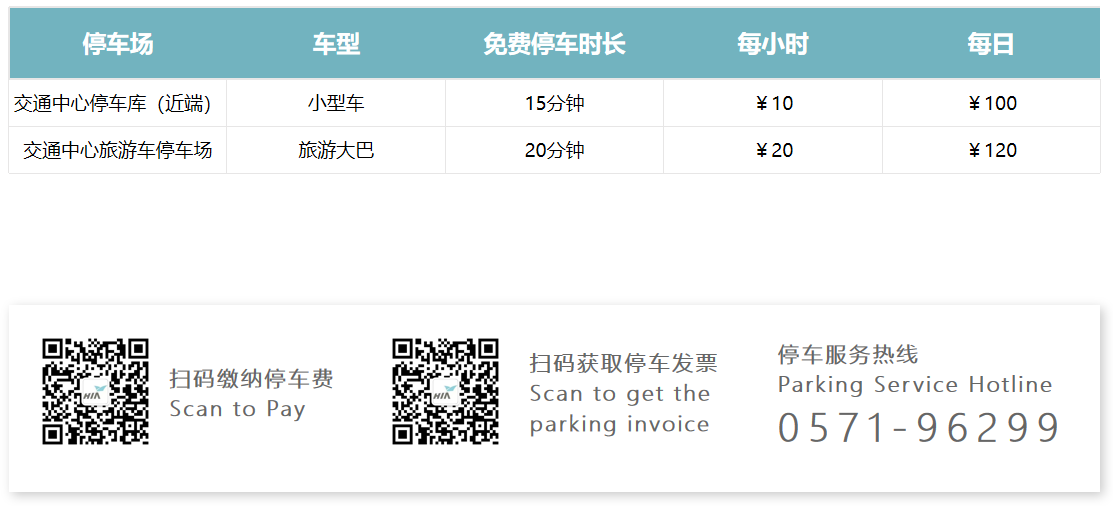
Task: Click the 车型 column header
Action: pyautogui.click(x=336, y=44)
